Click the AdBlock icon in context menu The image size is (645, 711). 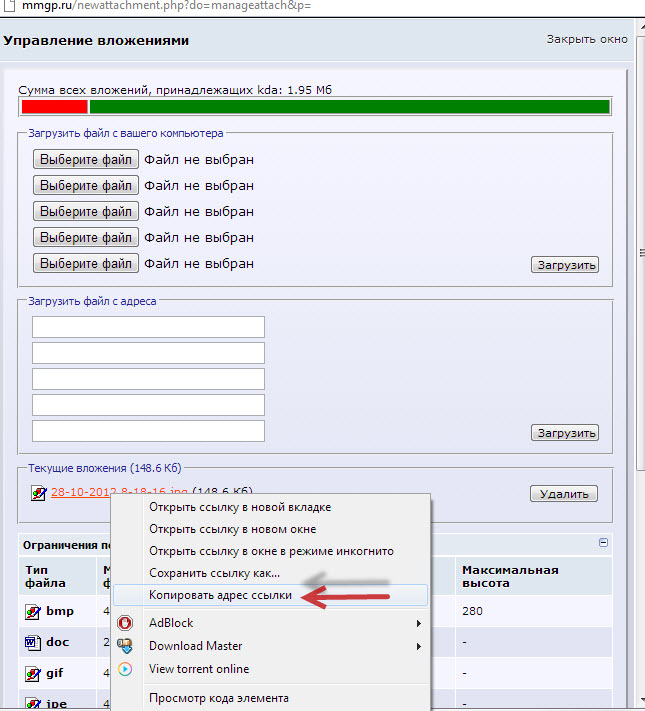[125, 623]
